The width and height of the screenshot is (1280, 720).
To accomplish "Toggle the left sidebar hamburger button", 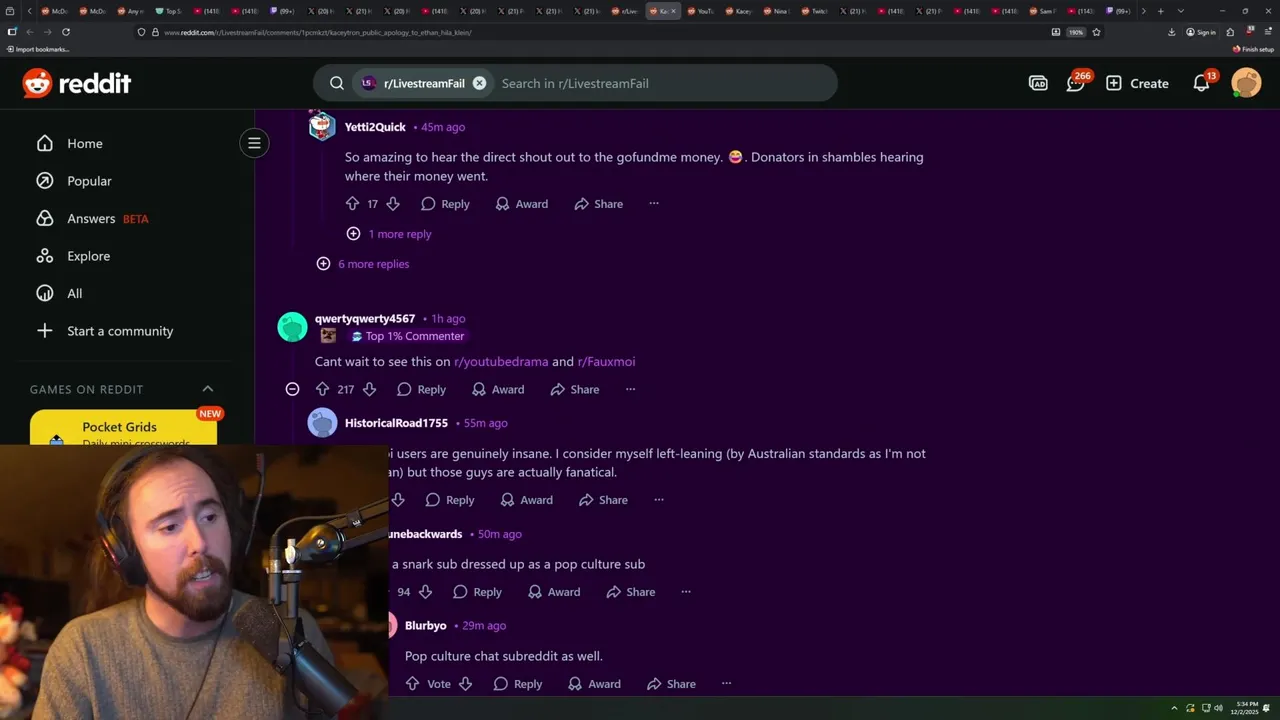I will 254,143.
